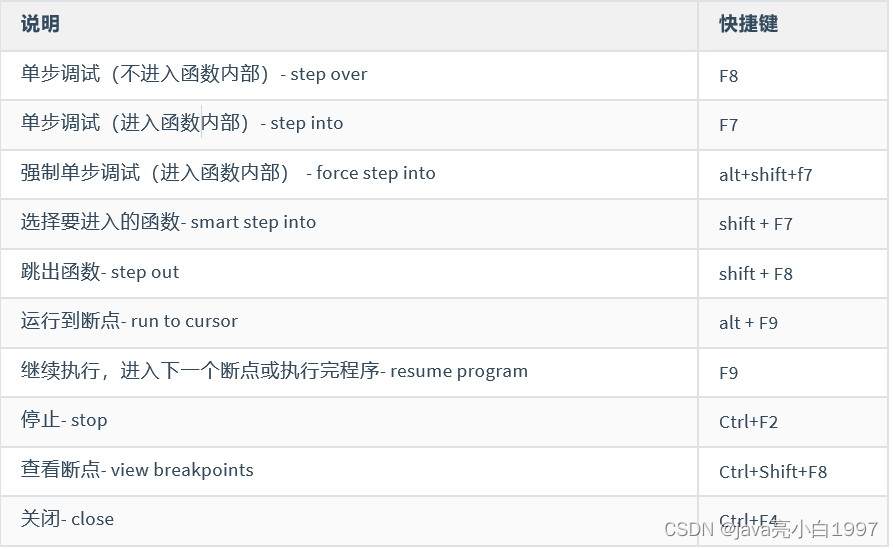Viewport: 893px width, 549px height.
Task: Click the F7 shortcut cell
Action: click(x=729, y=125)
